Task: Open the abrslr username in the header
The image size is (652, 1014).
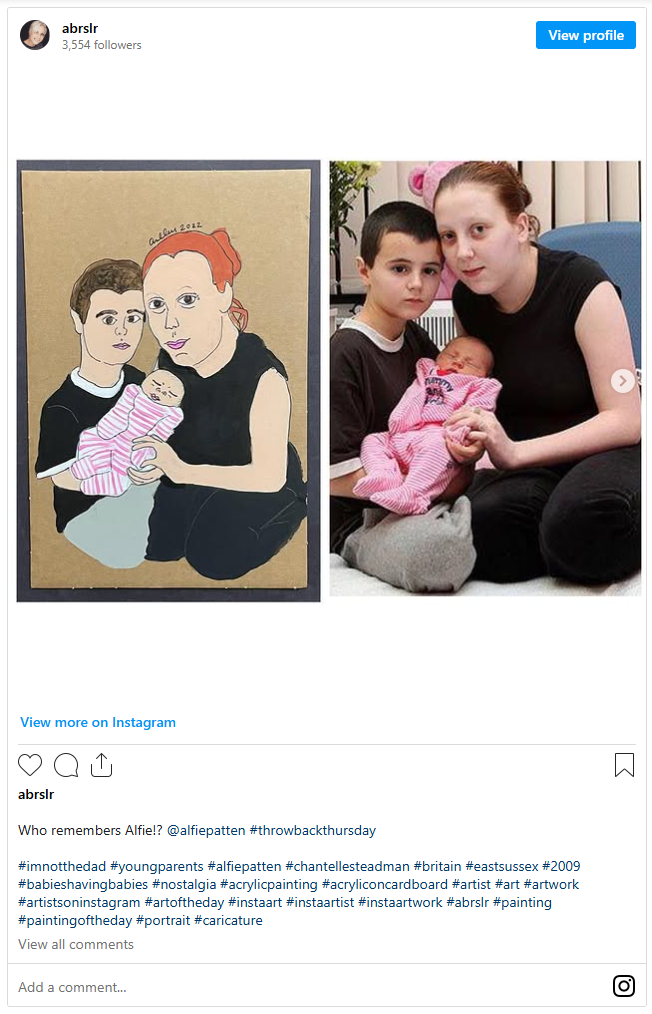Action: [x=80, y=28]
